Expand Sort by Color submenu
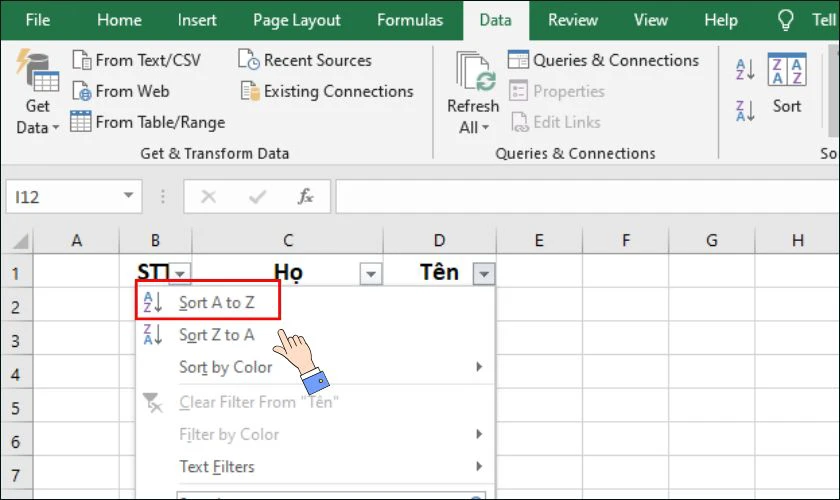The height and width of the screenshot is (500, 840). coord(479,367)
